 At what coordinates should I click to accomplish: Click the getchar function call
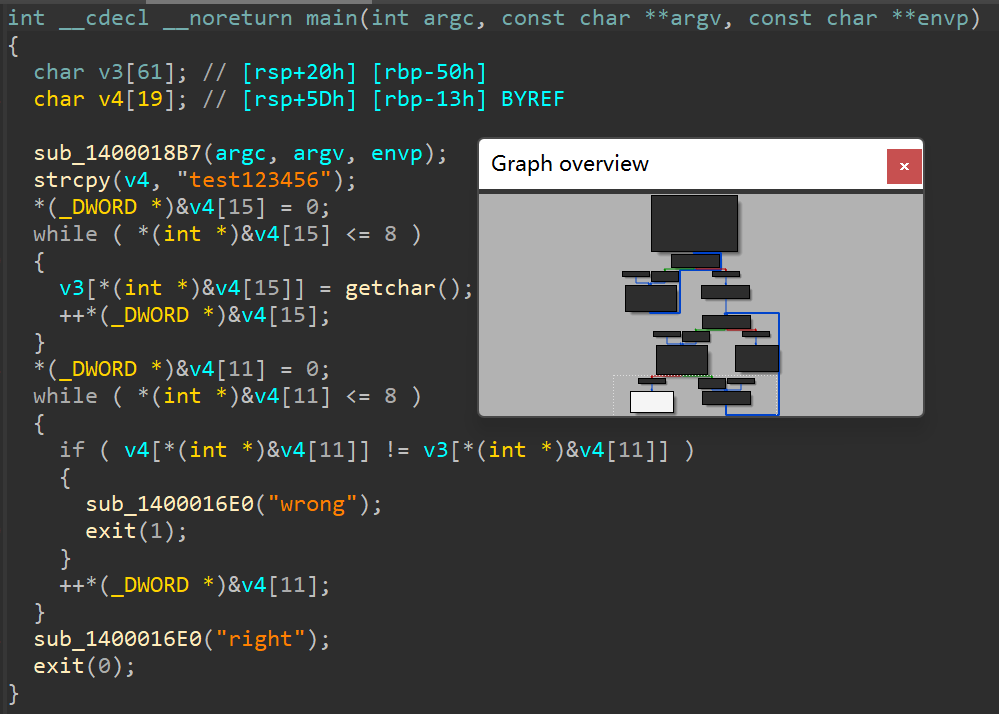point(392,288)
